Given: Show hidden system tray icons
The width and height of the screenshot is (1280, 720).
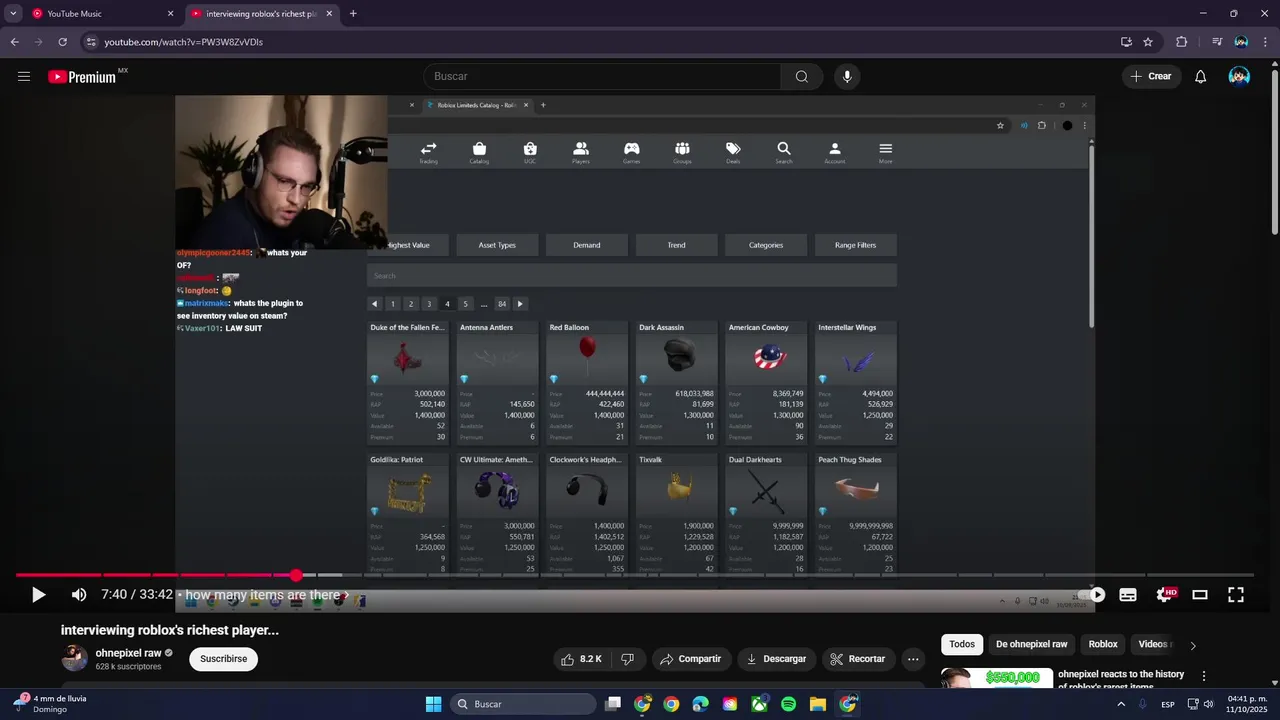Looking at the screenshot, I should tap(1120, 704).
